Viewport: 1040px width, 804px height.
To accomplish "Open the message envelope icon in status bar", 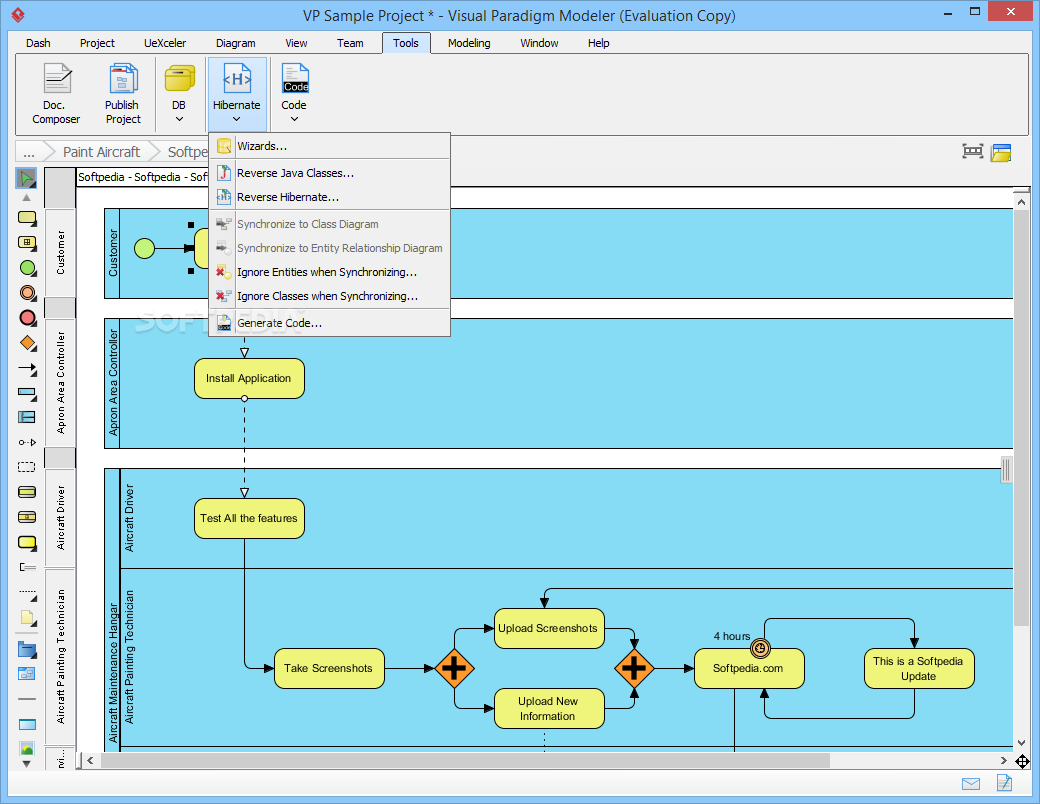I will (970, 784).
